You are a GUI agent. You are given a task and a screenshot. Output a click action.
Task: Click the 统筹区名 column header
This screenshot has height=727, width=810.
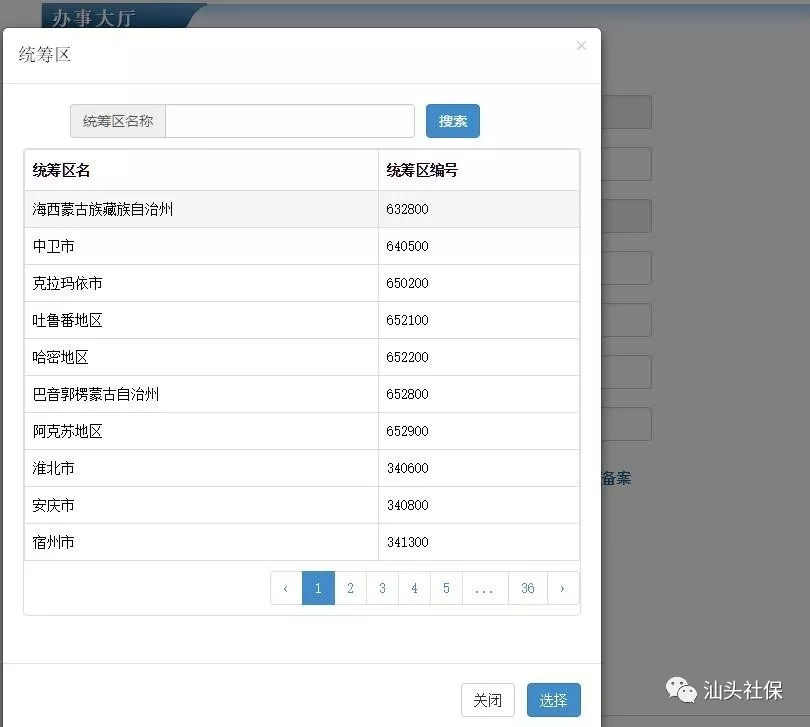pyautogui.click(x=201, y=170)
